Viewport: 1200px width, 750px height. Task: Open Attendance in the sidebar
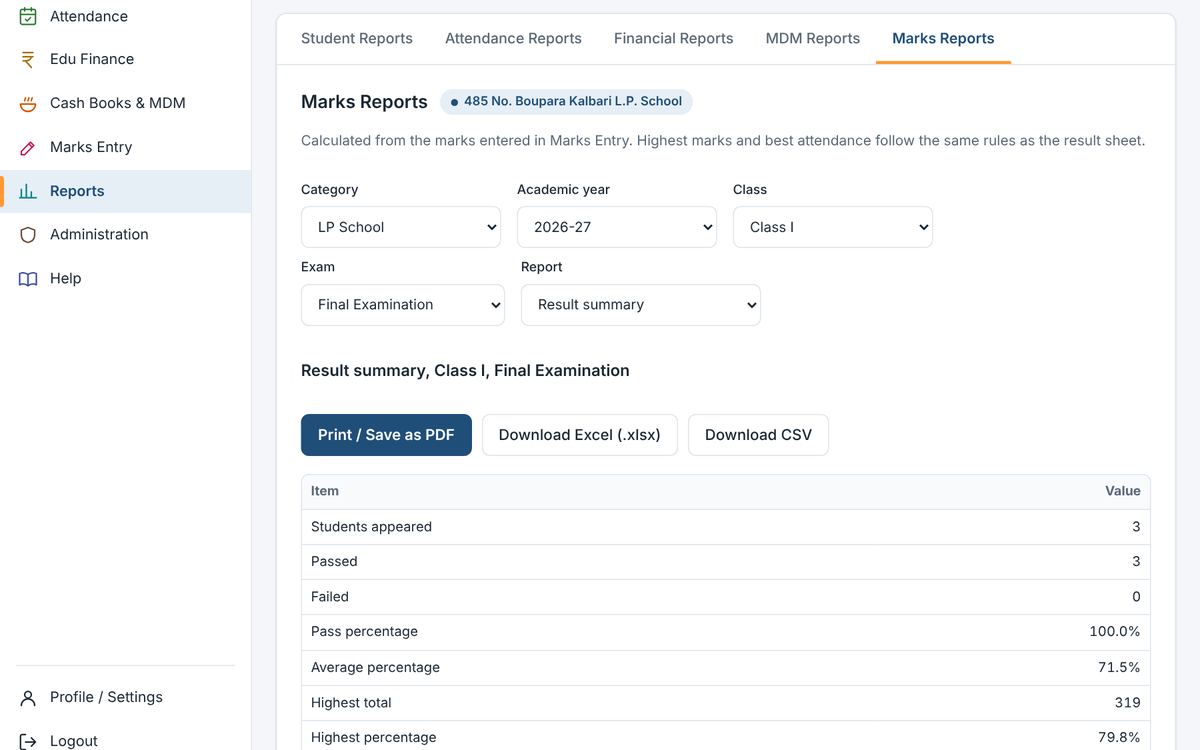pos(125,16)
